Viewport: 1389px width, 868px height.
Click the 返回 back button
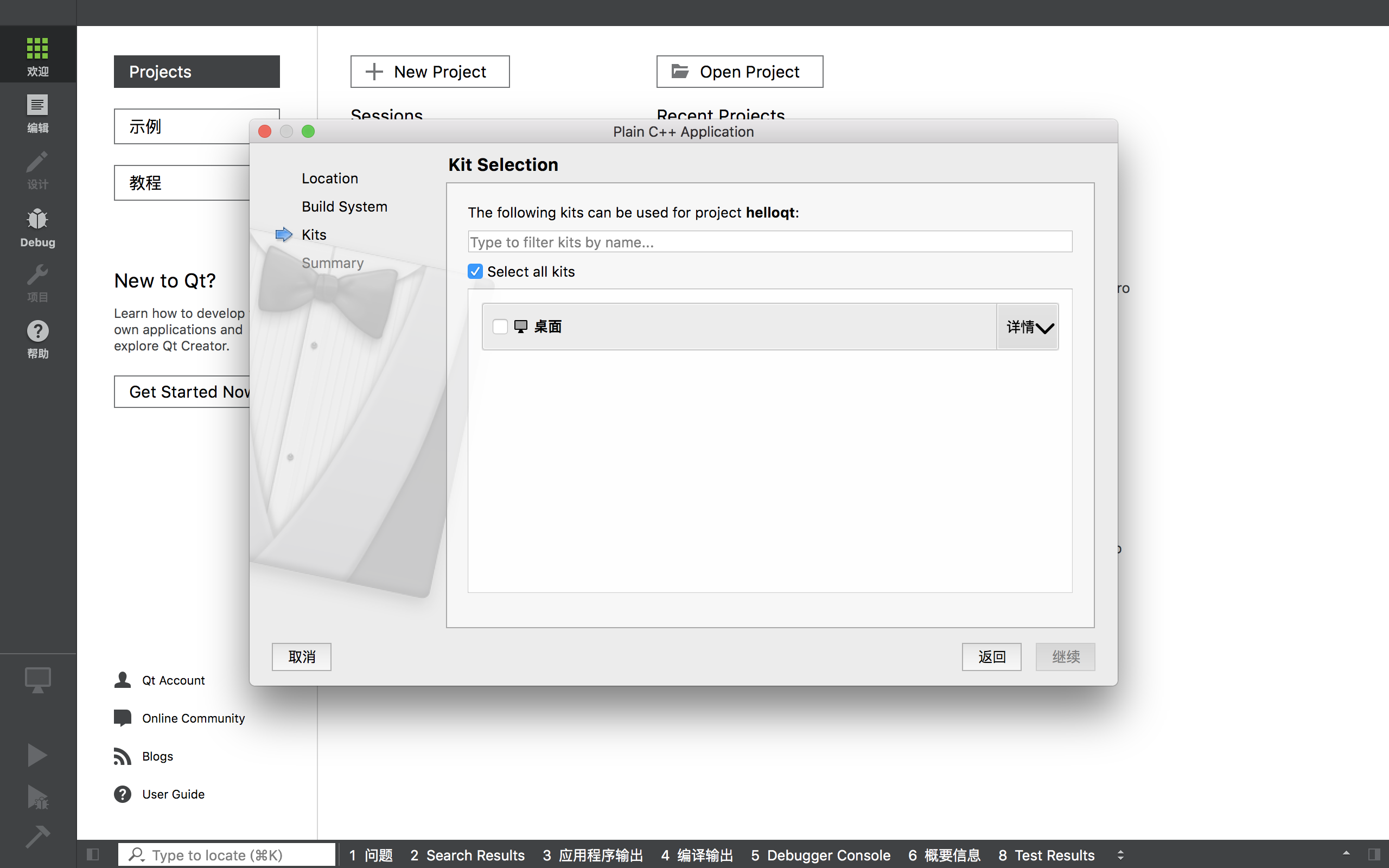click(991, 657)
